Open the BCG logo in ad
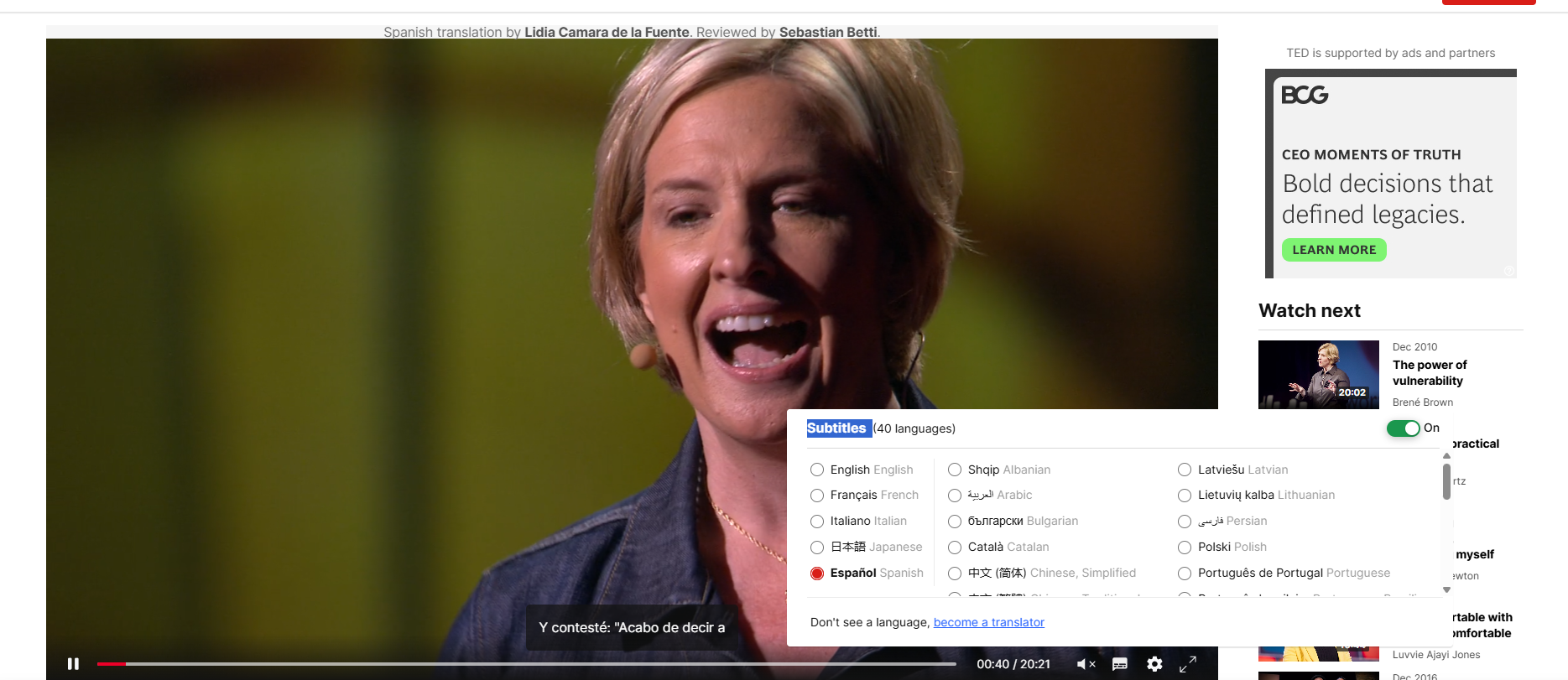 (1305, 95)
